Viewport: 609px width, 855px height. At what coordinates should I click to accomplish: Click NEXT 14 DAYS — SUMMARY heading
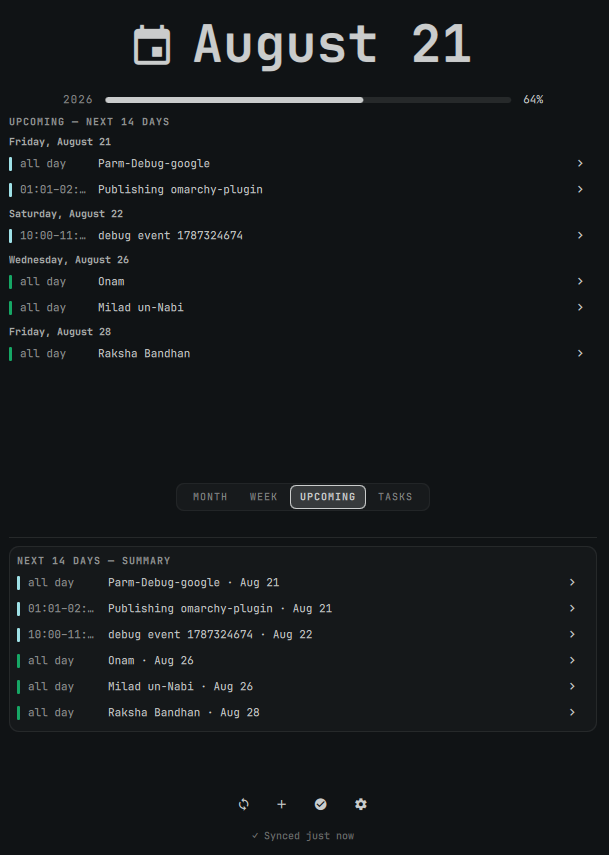pos(94,561)
